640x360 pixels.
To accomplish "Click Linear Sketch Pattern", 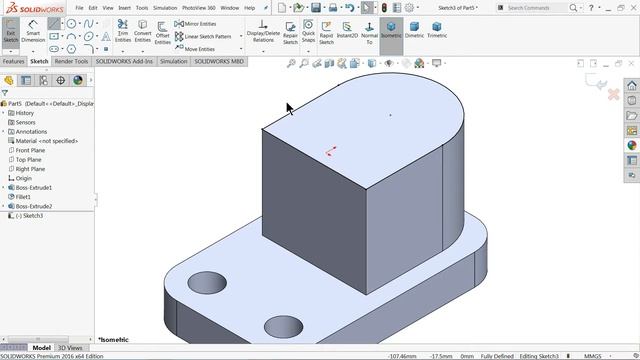I will [203, 36].
